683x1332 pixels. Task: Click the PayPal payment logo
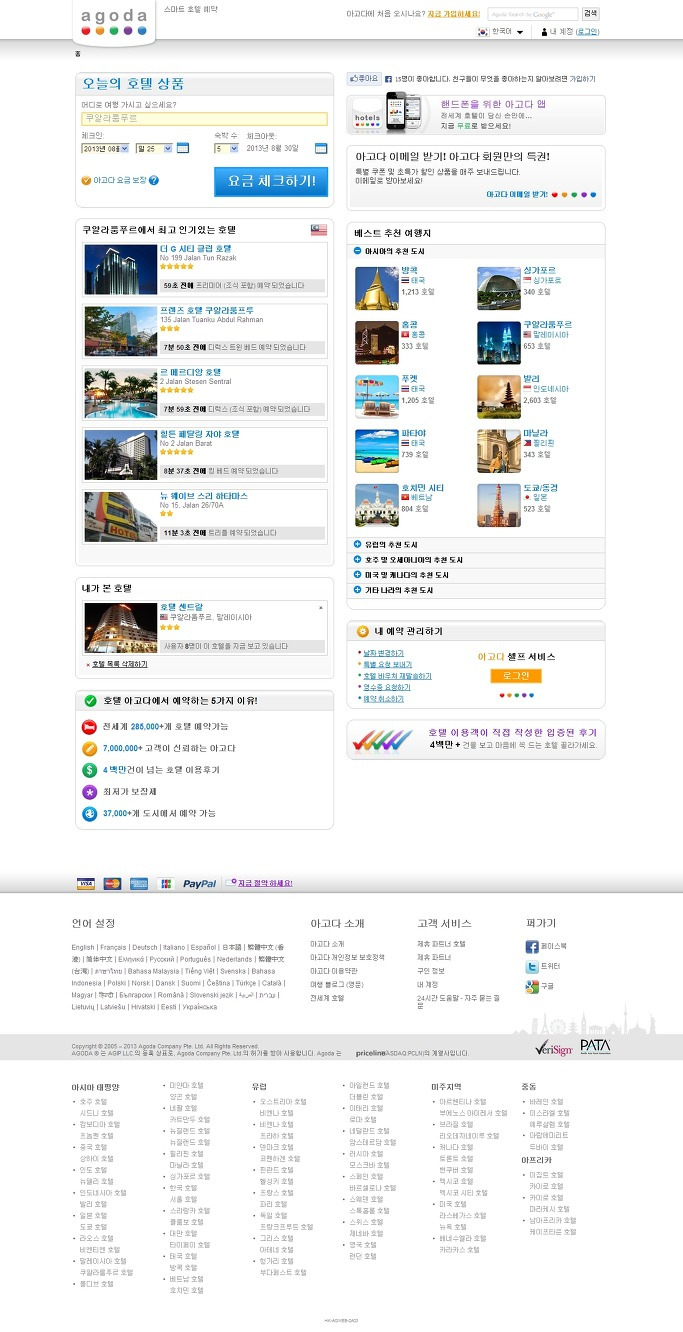(x=199, y=884)
